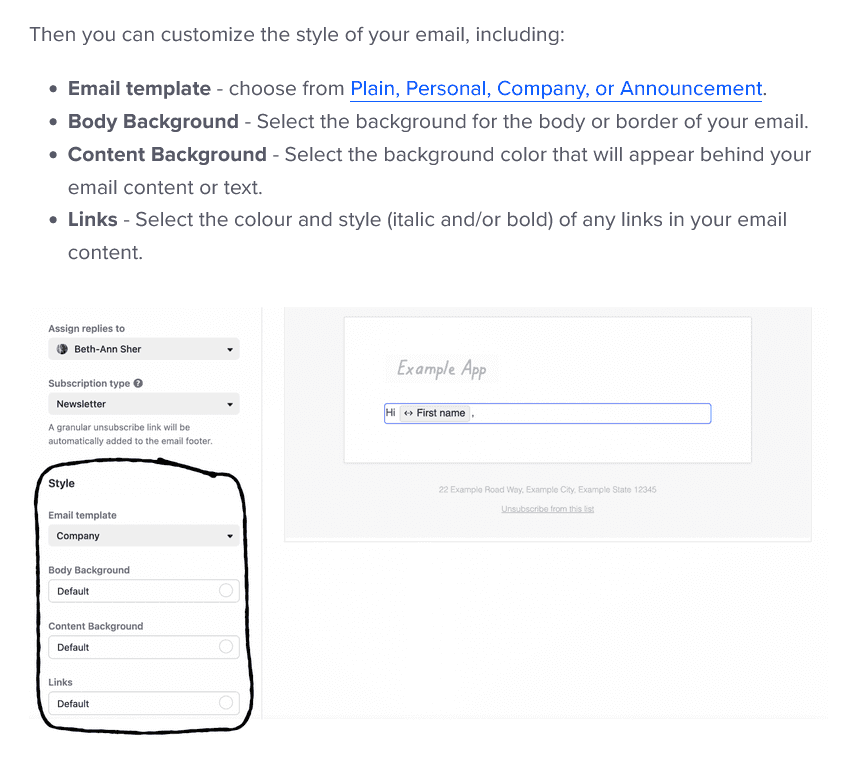This screenshot has width=851, height=769.
Task: Expand the Content Background Default selector
Action: (144, 647)
